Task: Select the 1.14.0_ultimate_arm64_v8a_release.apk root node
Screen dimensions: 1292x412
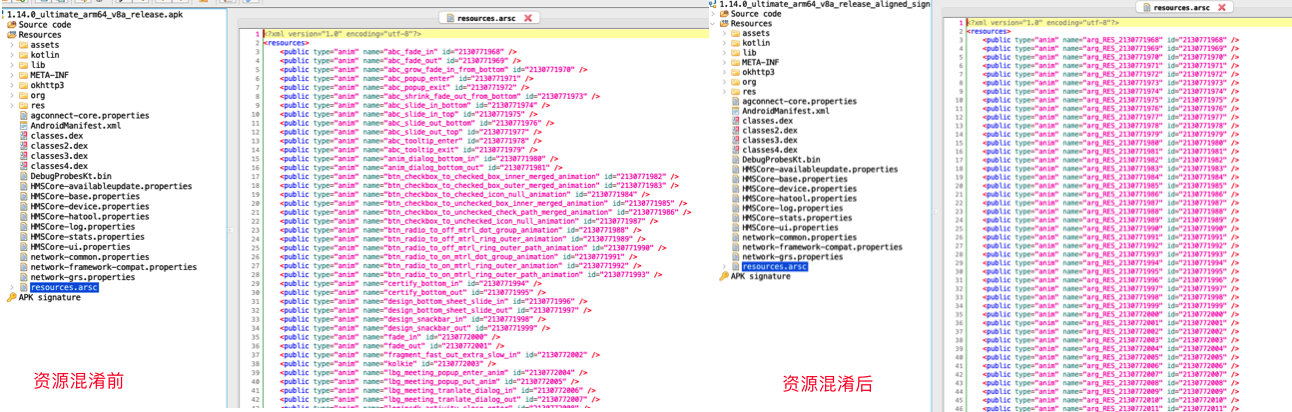Action: (x=95, y=14)
